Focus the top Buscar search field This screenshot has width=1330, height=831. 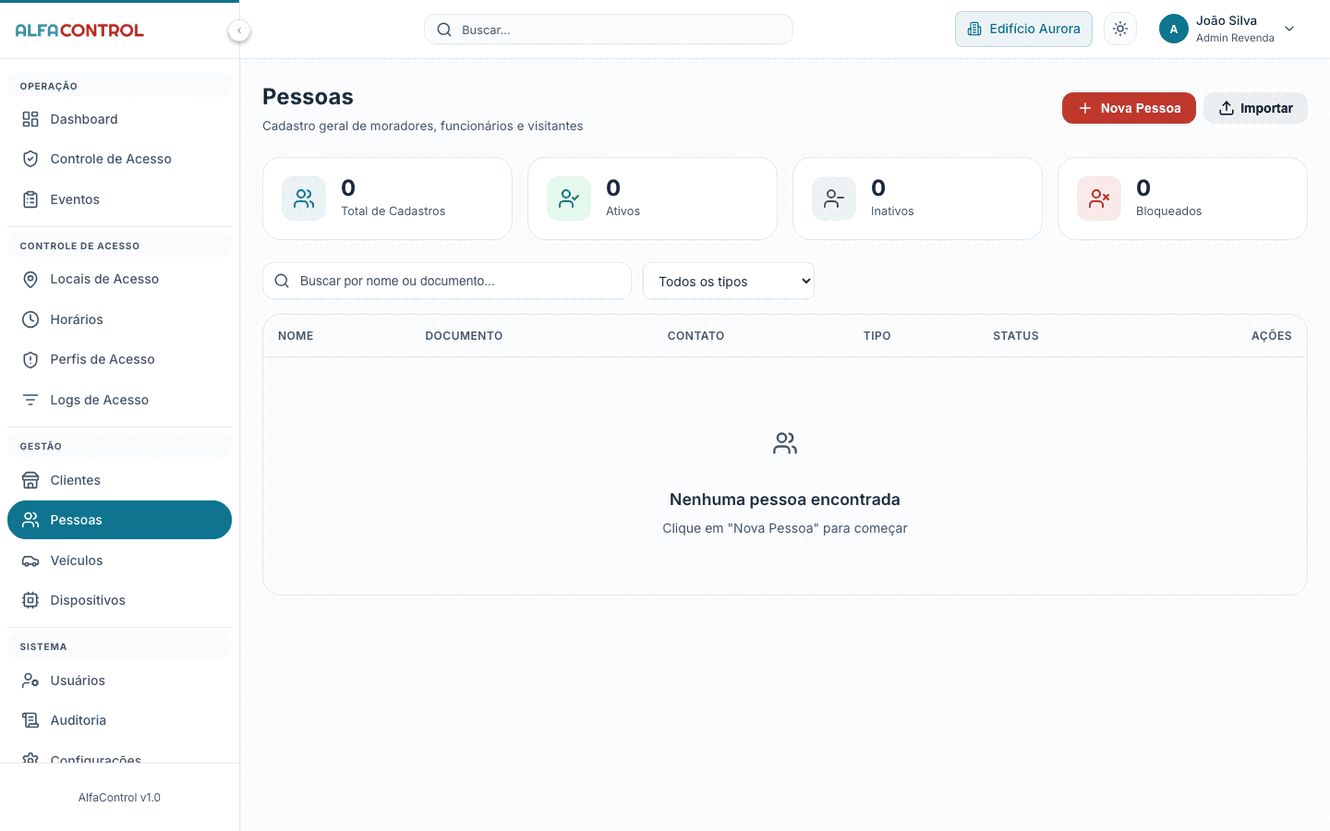608,30
